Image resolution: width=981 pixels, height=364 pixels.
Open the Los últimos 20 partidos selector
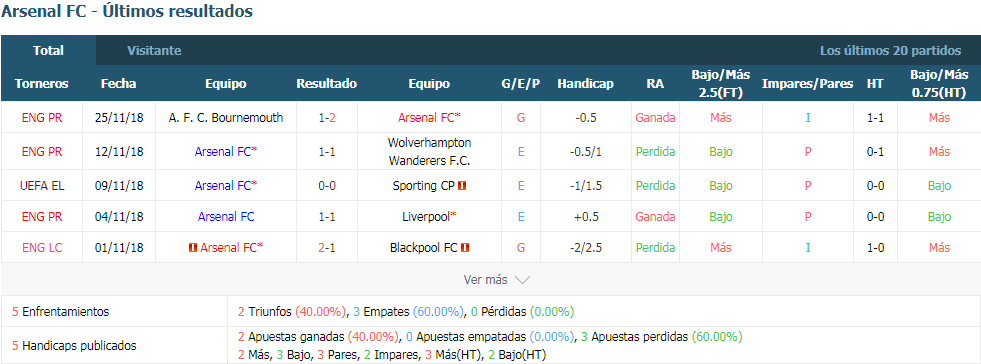(x=890, y=51)
